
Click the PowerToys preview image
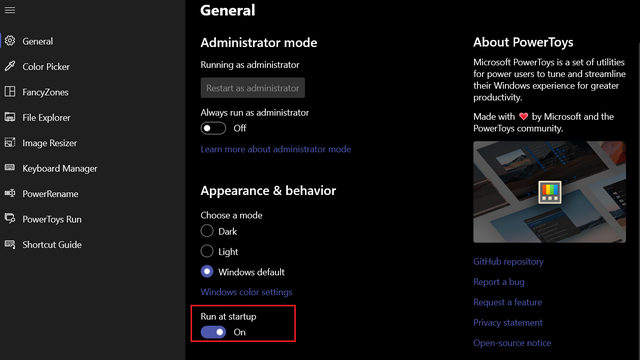click(549, 192)
